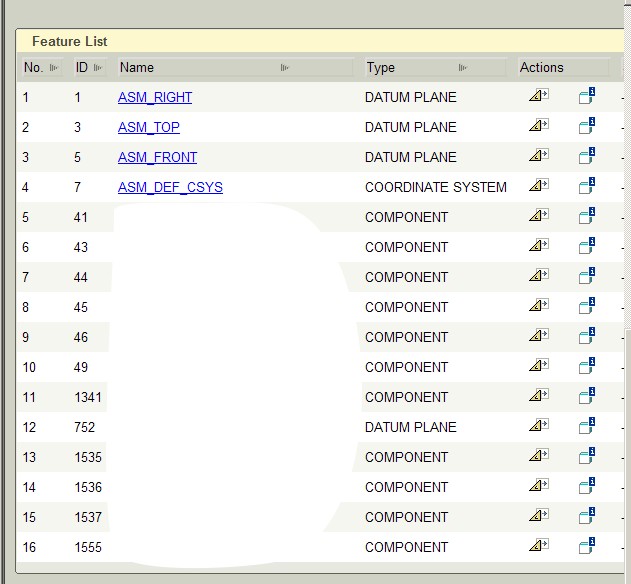Select row number 16 cell
The image size is (631, 584).
pyautogui.click(x=29, y=547)
